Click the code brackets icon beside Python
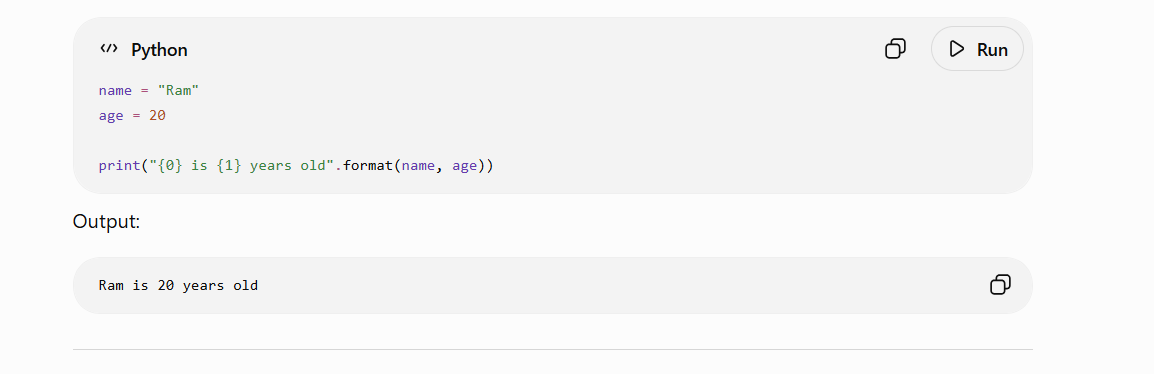 109,49
